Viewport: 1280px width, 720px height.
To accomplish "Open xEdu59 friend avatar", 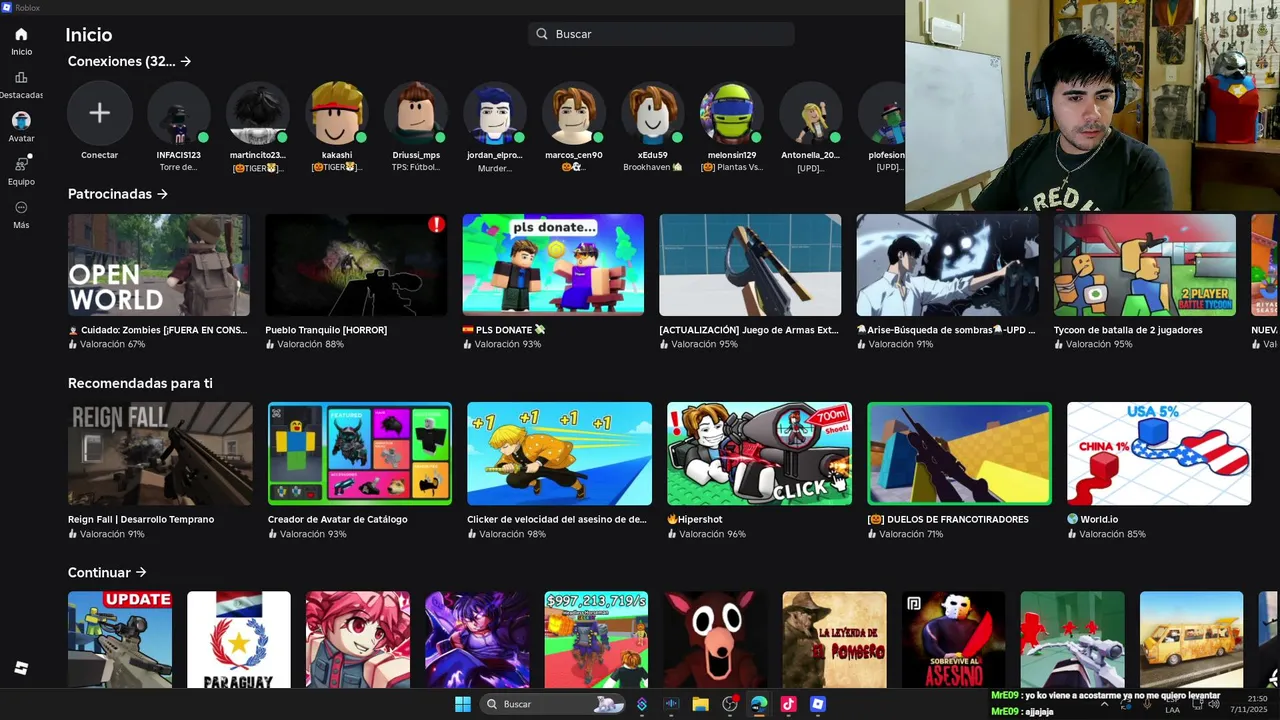I will click(x=652, y=113).
